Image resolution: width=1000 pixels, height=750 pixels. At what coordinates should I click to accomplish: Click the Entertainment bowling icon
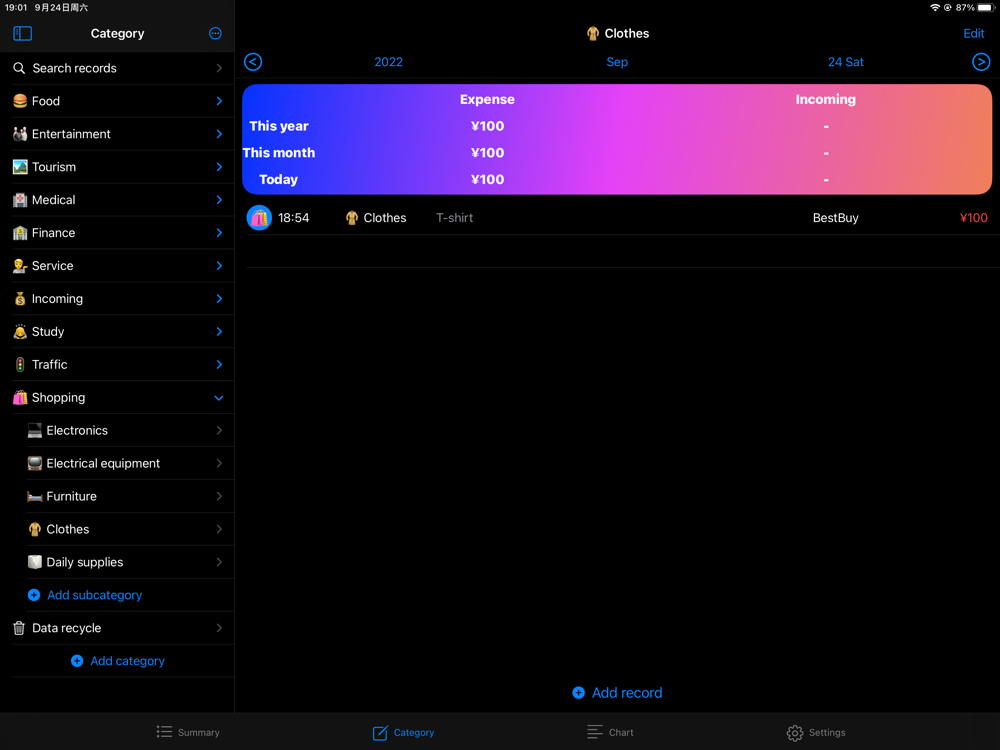coord(20,134)
